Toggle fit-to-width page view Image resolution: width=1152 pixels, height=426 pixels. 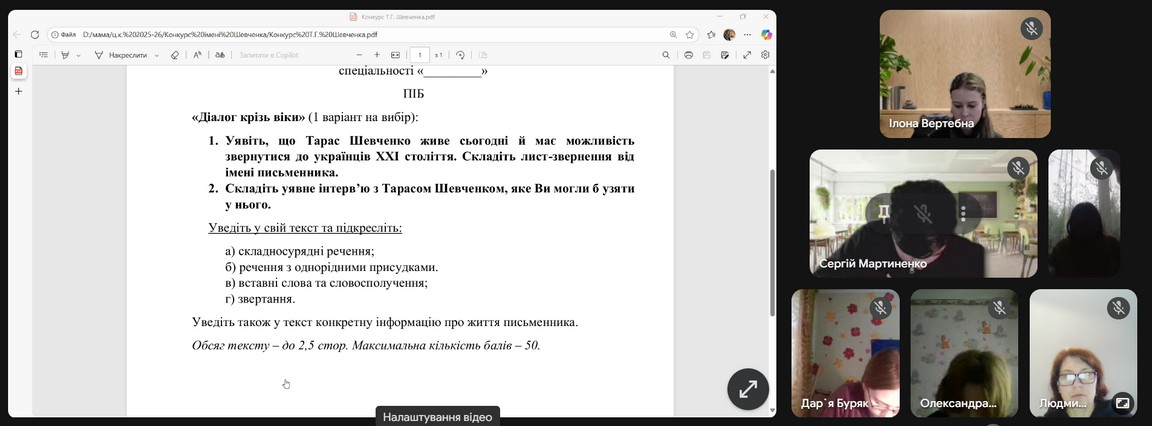395,55
